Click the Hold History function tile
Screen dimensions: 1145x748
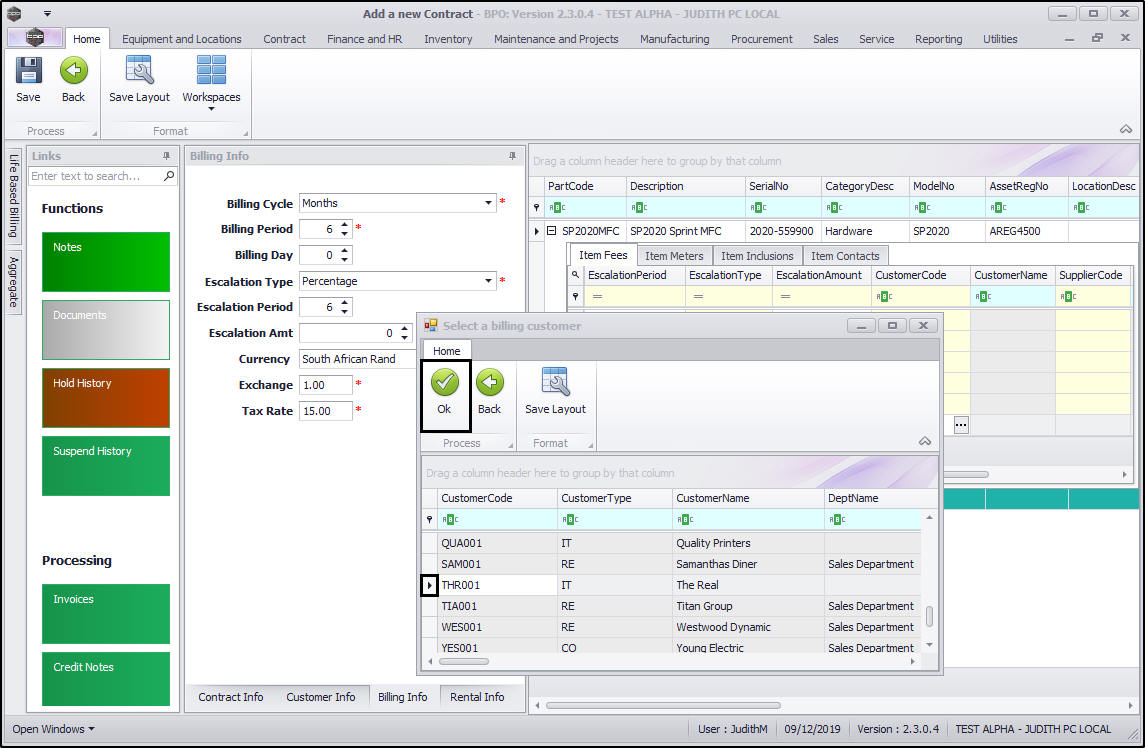pos(106,397)
